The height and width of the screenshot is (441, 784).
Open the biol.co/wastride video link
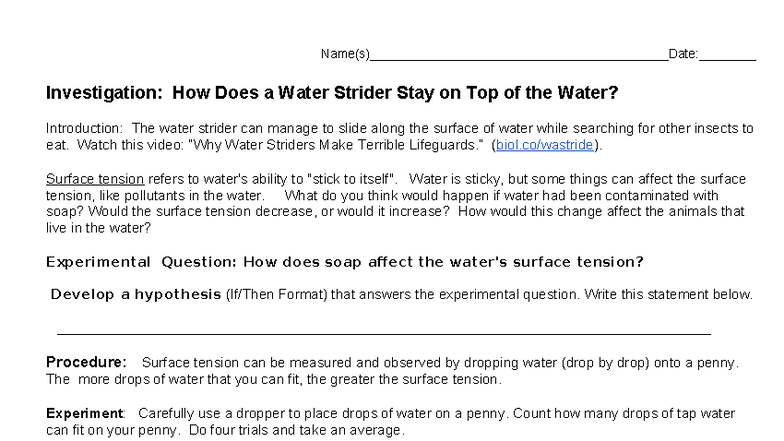click(x=546, y=145)
